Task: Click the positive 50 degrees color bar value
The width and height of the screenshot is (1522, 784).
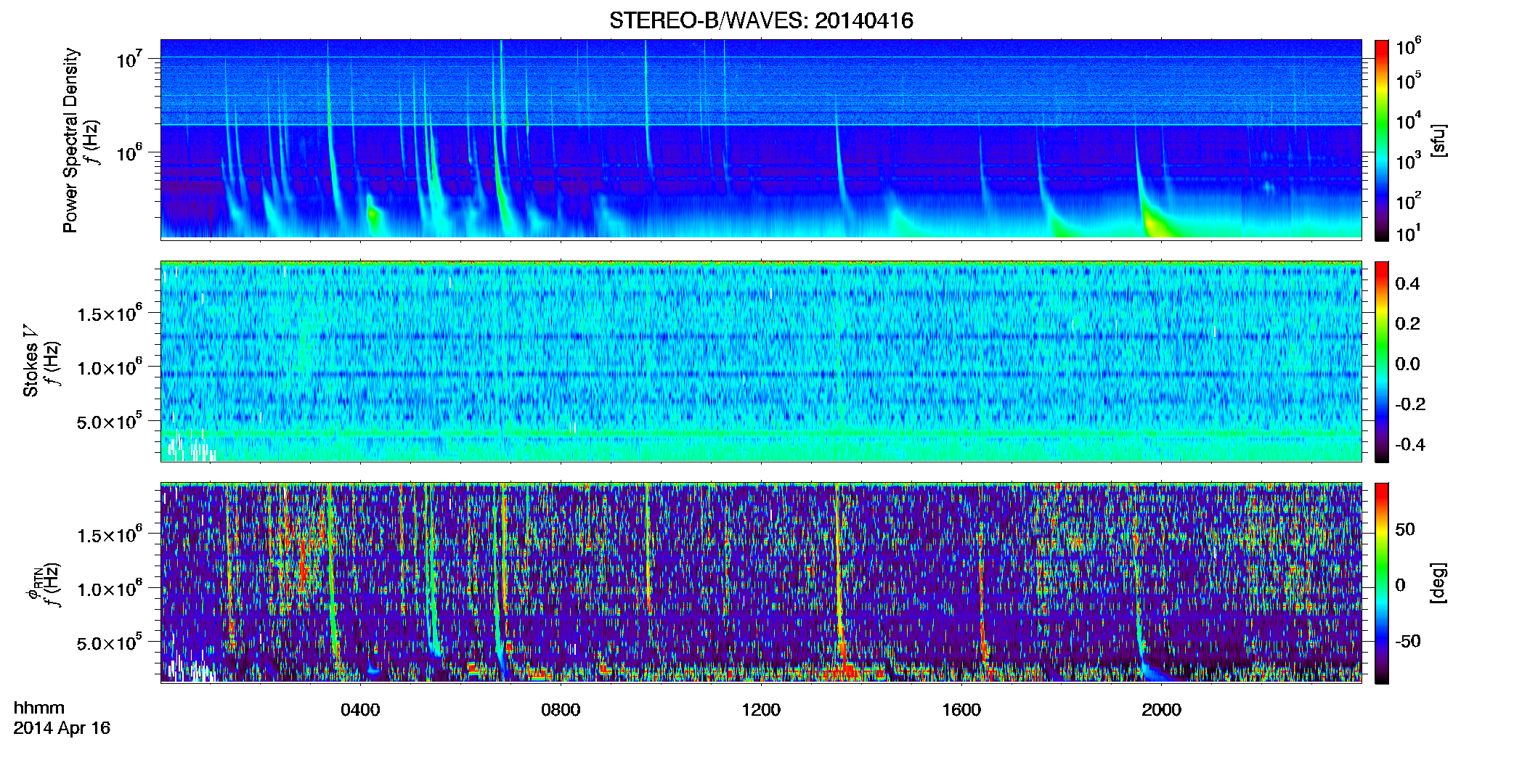Action: [x=1405, y=529]
